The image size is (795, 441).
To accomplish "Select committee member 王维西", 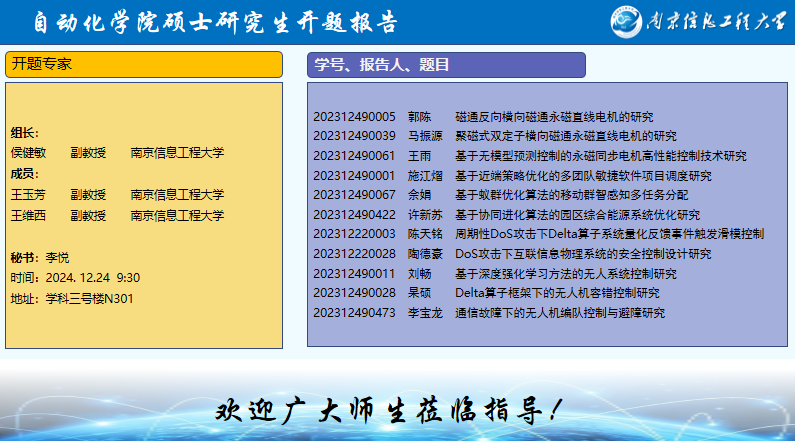I will pyautogui.click(x=29, y=215).
